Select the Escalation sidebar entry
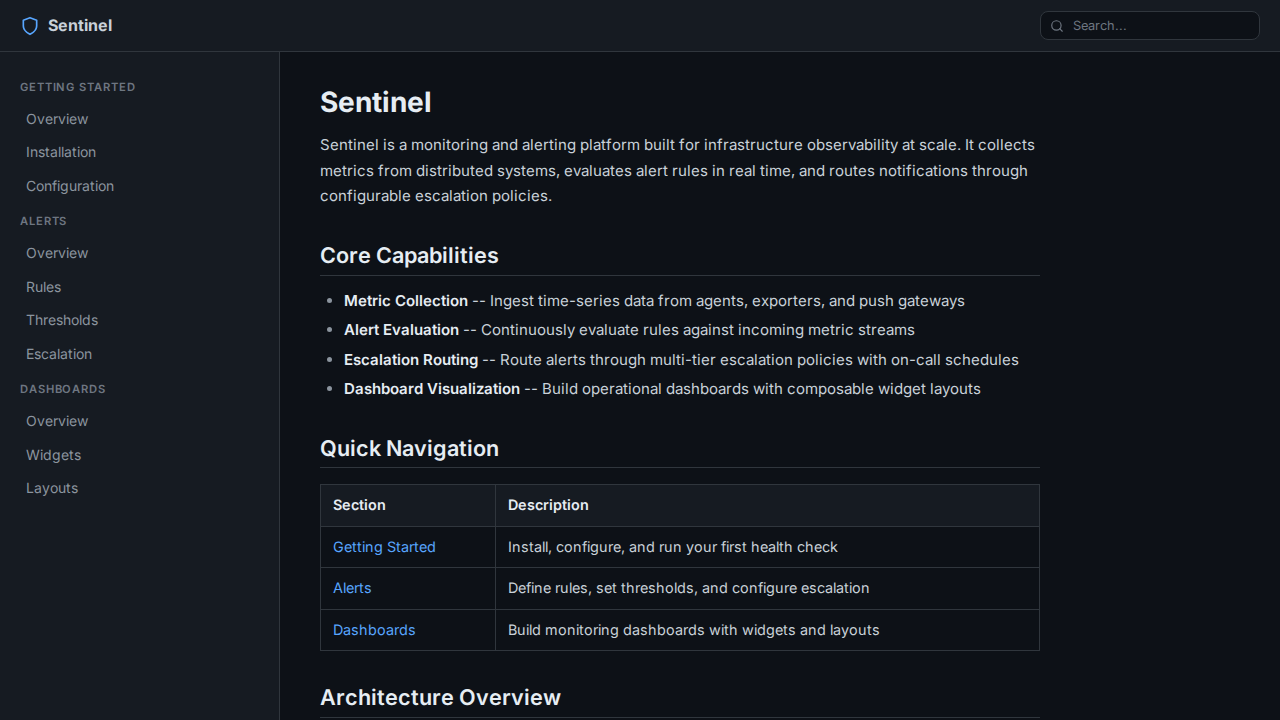Viewport: 1280px width, 720px height. tap(59, 354)
